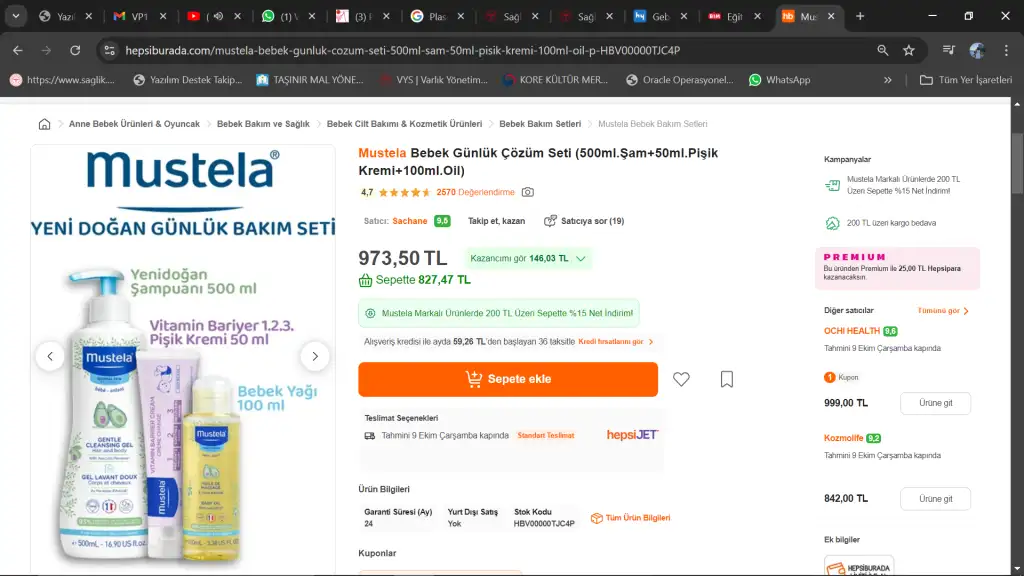Image resolution: width=1024 pixels, height=576 pixels.
Task: Open photo reviews camera icon
Action: tap(528, 192)
